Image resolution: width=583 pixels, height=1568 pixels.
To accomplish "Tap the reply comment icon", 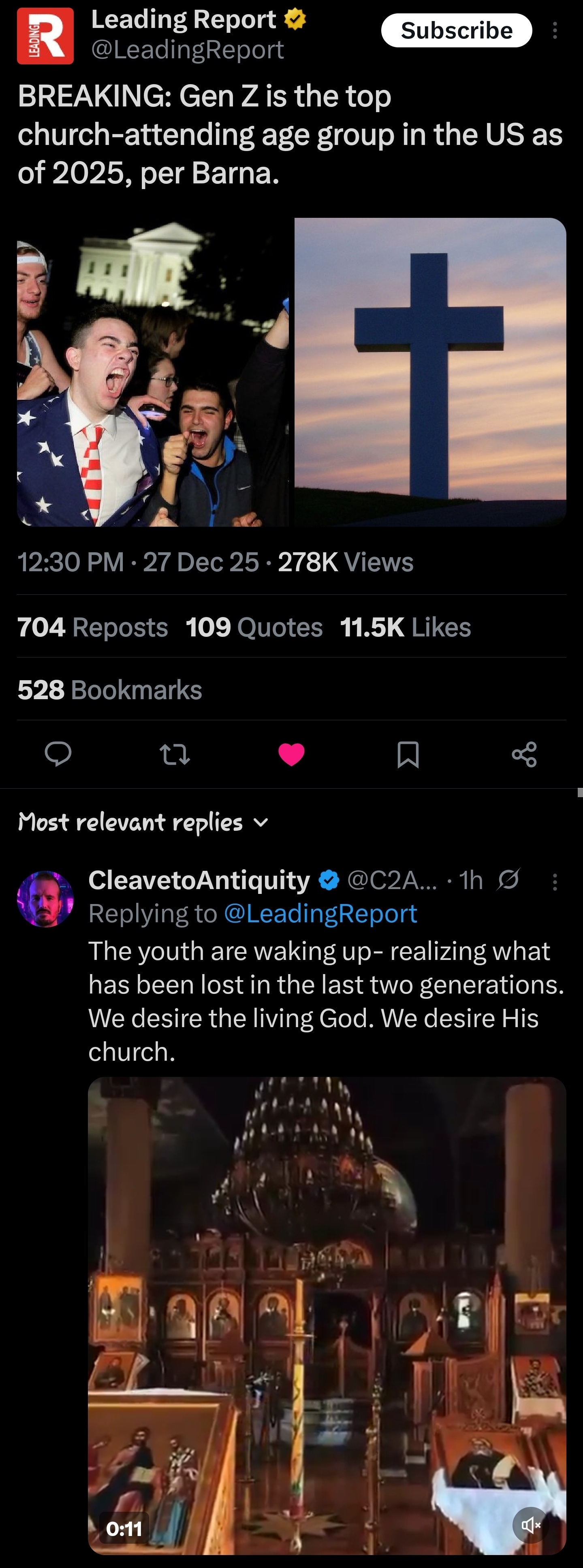I will pos(58,754).
